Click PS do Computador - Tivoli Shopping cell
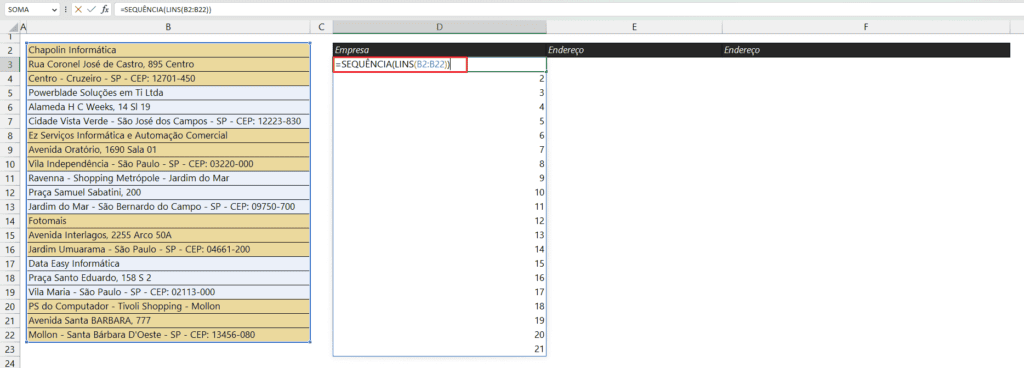The width and height of the screenshot is (1024, 368). 168,306
